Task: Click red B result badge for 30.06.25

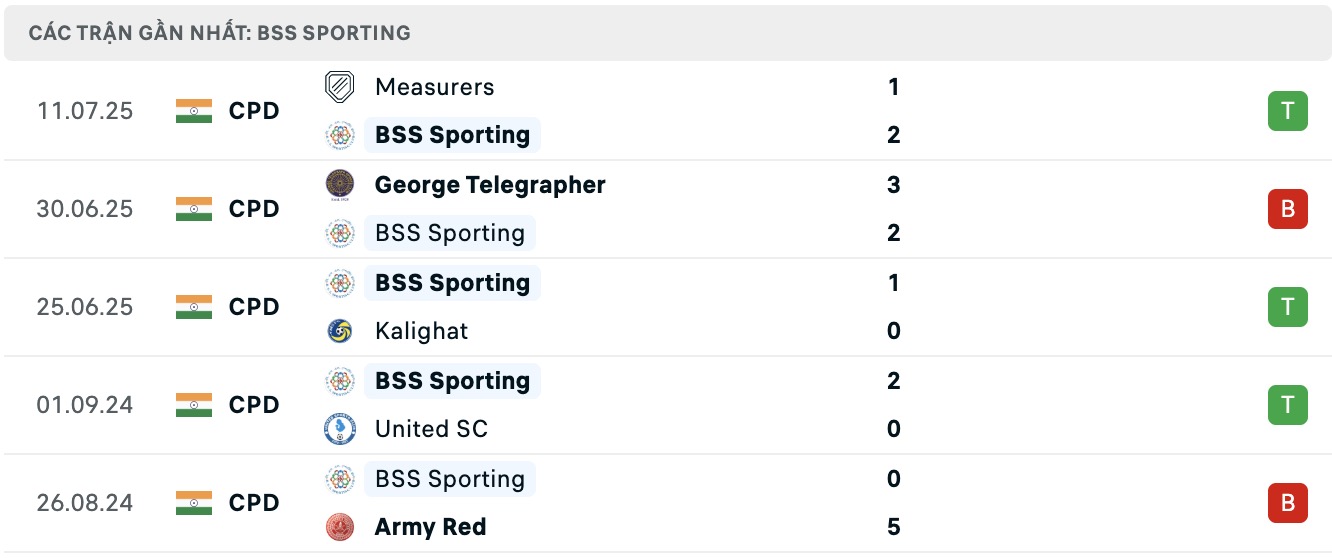Action: 1287,209
